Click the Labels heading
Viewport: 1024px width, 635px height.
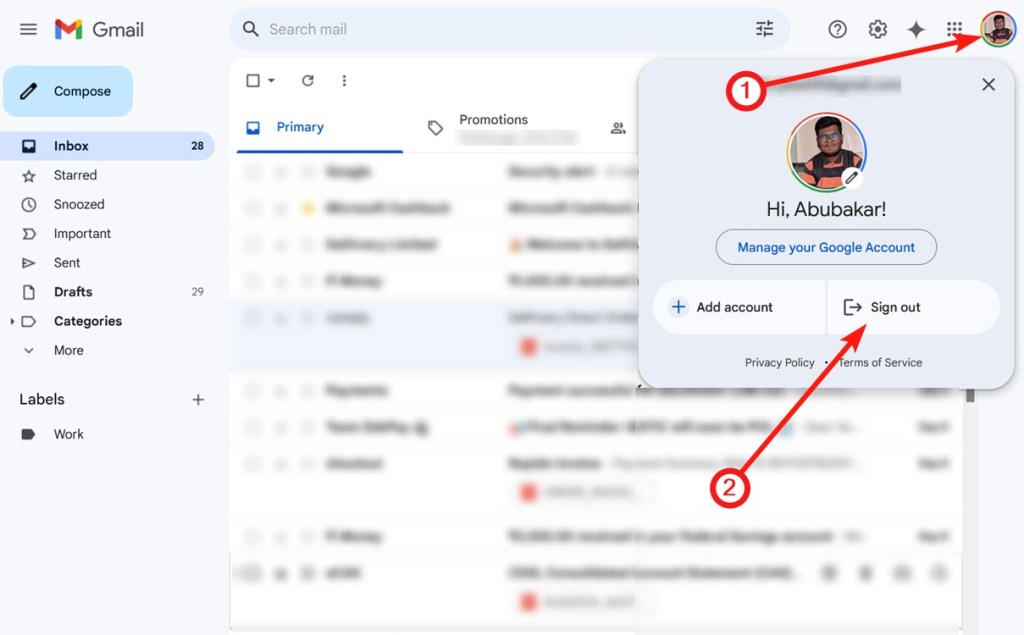coord(42,399)
